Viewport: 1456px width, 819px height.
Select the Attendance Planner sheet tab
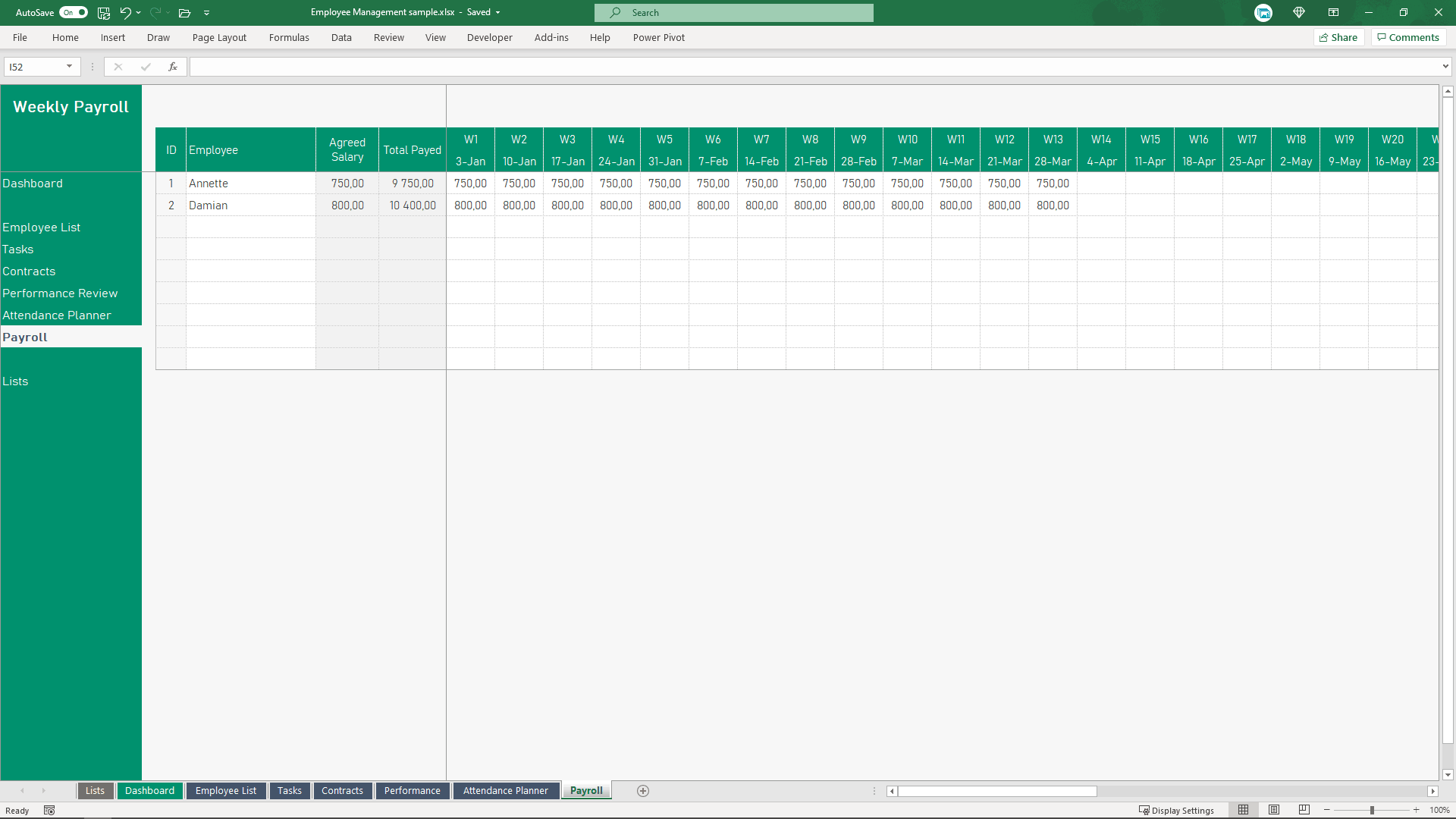(x=505, y=790)
